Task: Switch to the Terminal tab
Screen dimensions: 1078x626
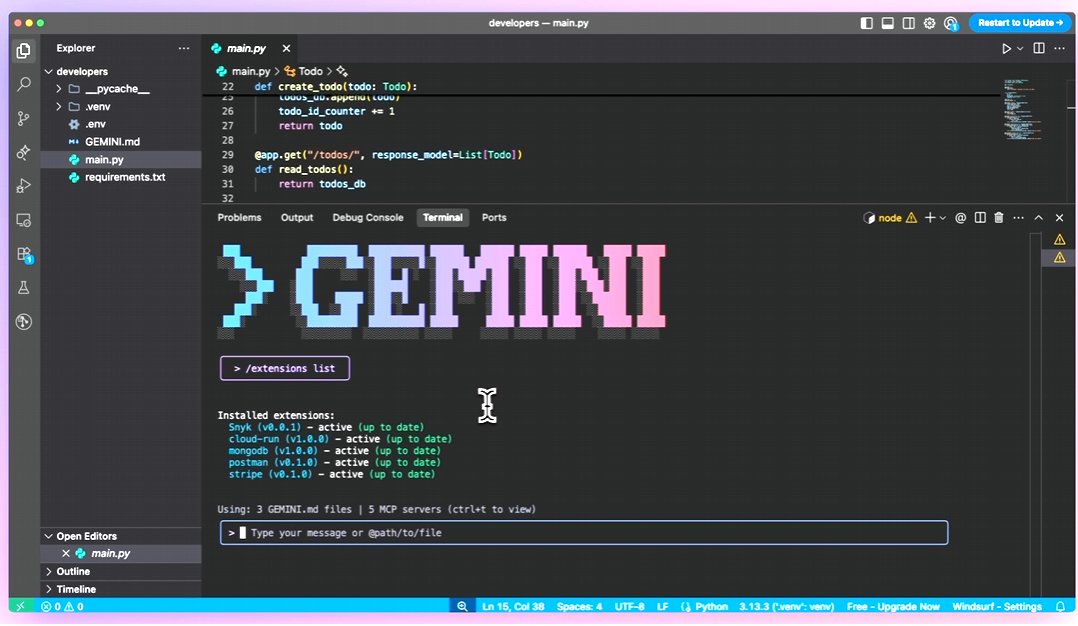Action: point(443,218)
